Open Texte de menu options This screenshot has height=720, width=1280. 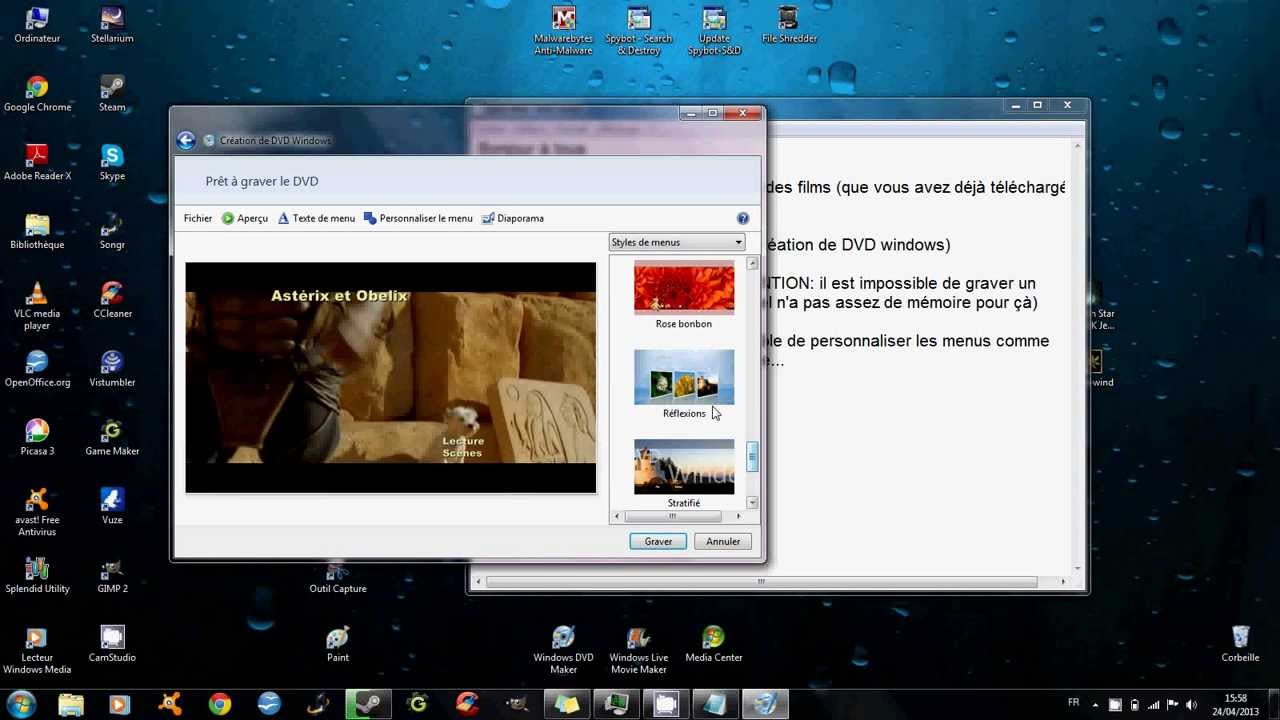[316, 218]
